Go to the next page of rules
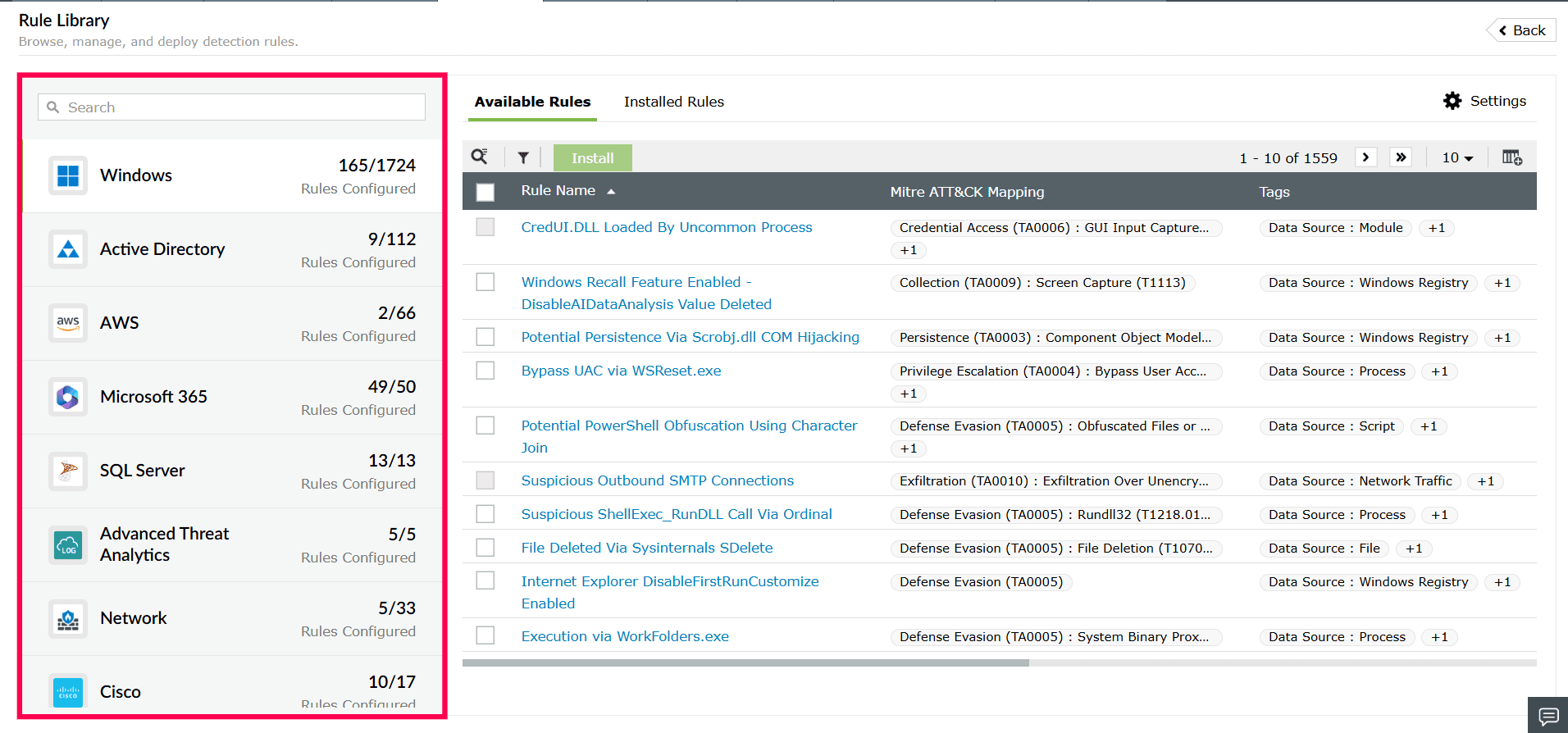 [x=1365, y=157]
